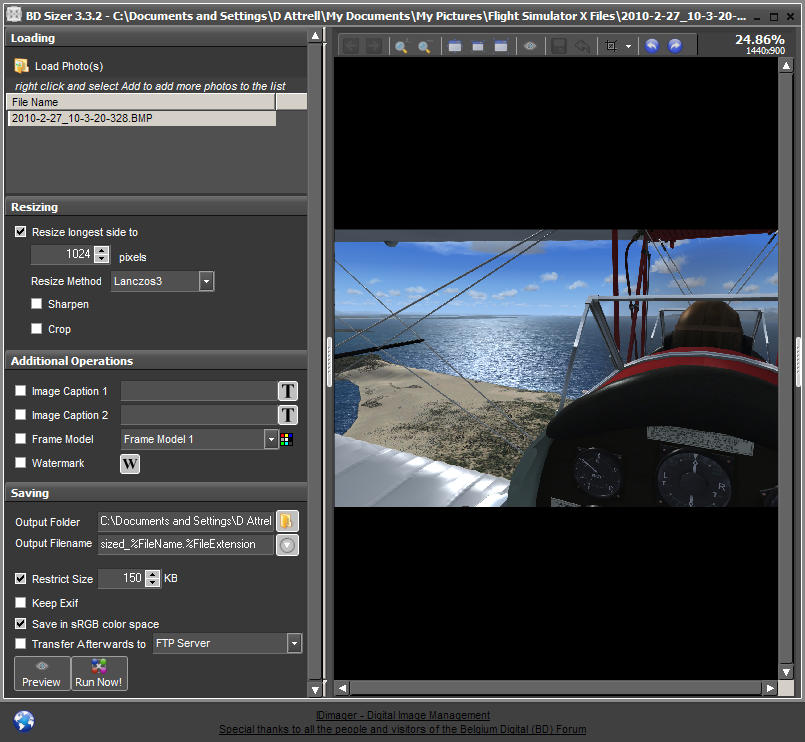805x742 pixels.
Task: Click the crop tool icon in toolbar
Action: (x=611, y=46)
